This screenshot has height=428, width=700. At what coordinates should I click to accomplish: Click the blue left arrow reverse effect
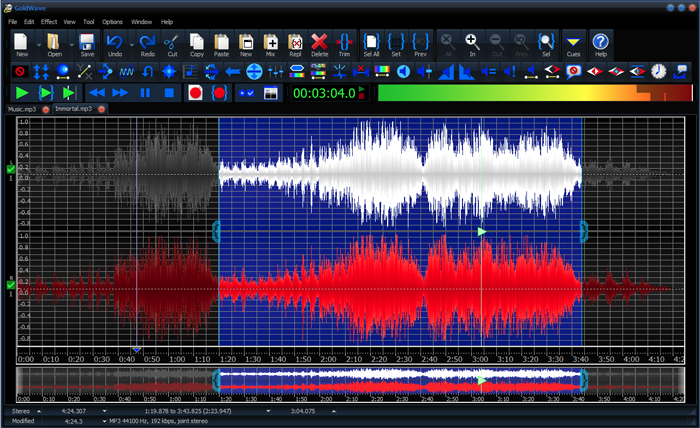coord(233,71)
